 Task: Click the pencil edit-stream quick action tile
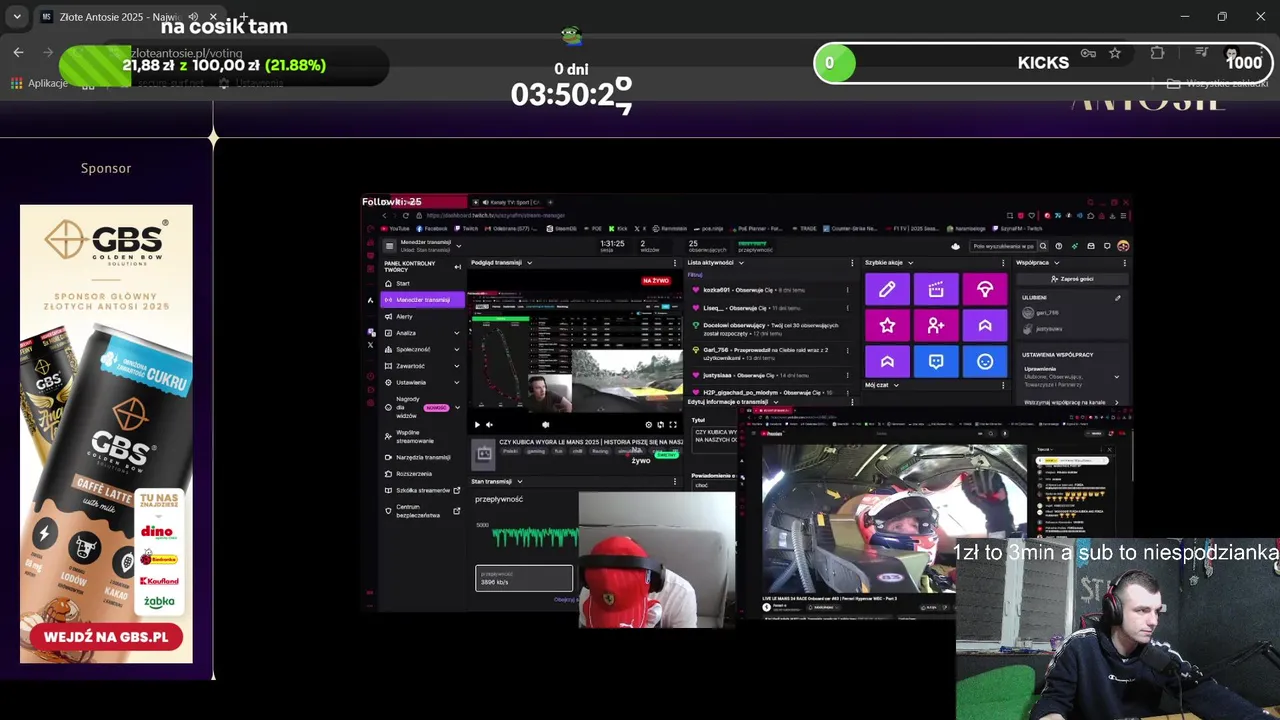887,289
